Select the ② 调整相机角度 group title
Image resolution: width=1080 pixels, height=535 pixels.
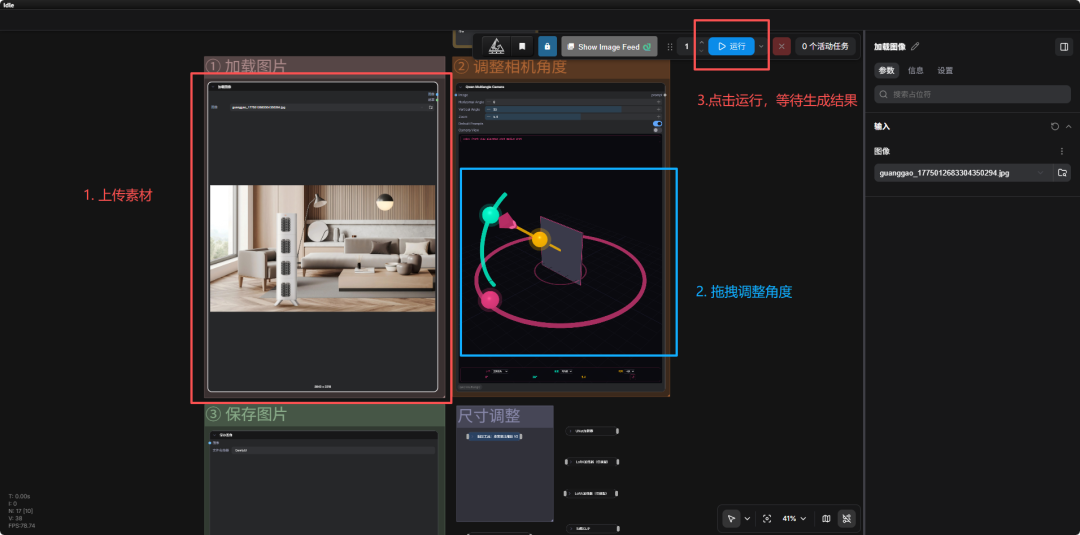[x=510, y=66]
